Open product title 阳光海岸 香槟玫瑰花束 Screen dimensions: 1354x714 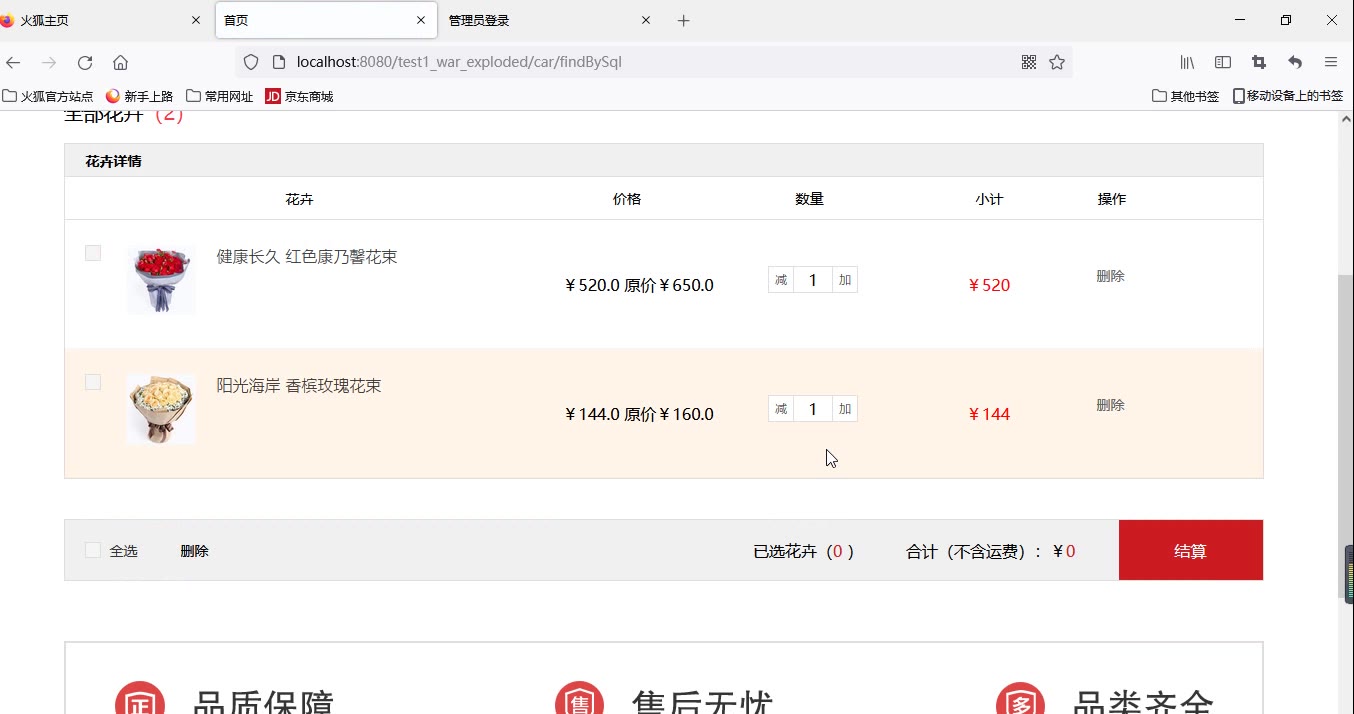299,386
